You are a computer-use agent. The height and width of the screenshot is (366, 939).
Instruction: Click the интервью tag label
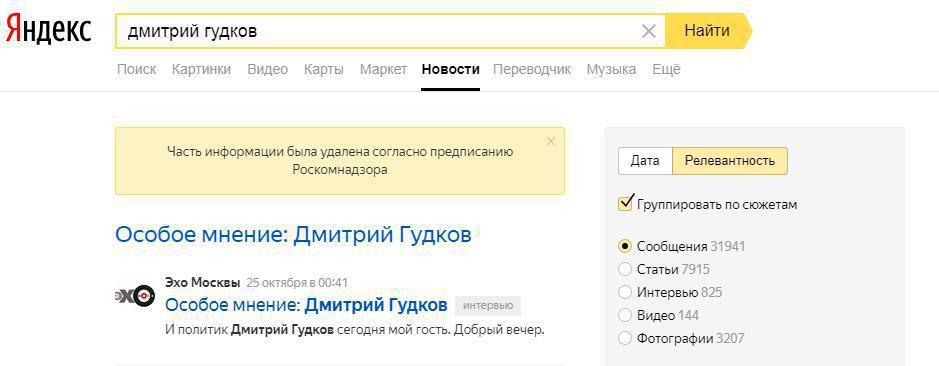[488, 305]
